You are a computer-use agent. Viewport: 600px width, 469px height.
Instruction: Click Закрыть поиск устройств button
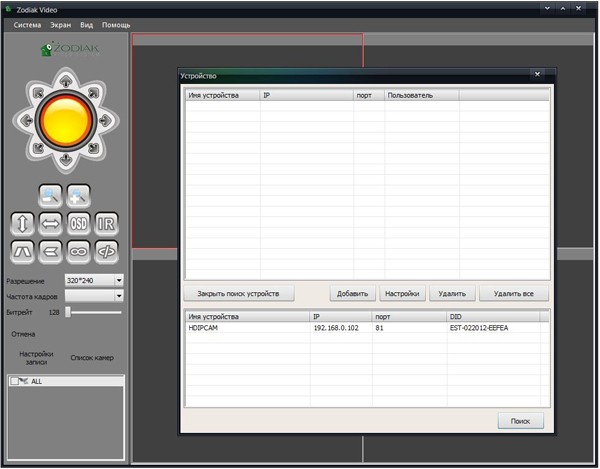click(238, 294)
